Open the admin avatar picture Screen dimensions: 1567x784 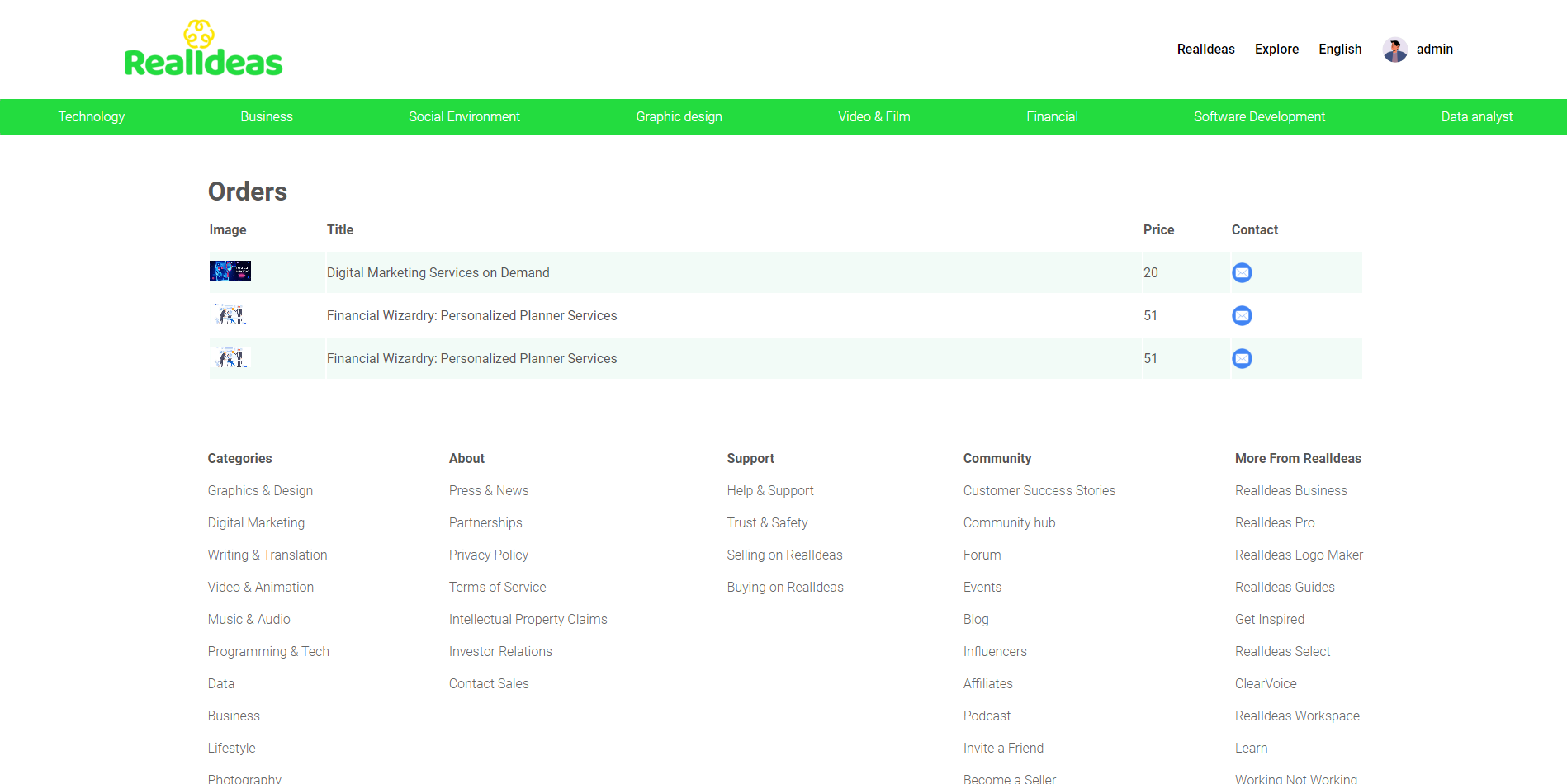tap(1395, 50)
